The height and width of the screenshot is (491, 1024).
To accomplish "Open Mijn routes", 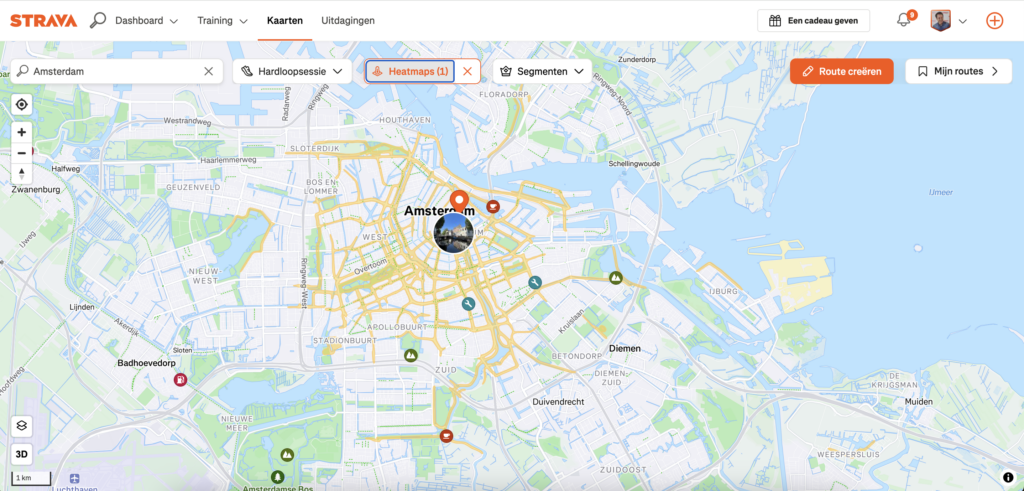I will pos(958,71).
